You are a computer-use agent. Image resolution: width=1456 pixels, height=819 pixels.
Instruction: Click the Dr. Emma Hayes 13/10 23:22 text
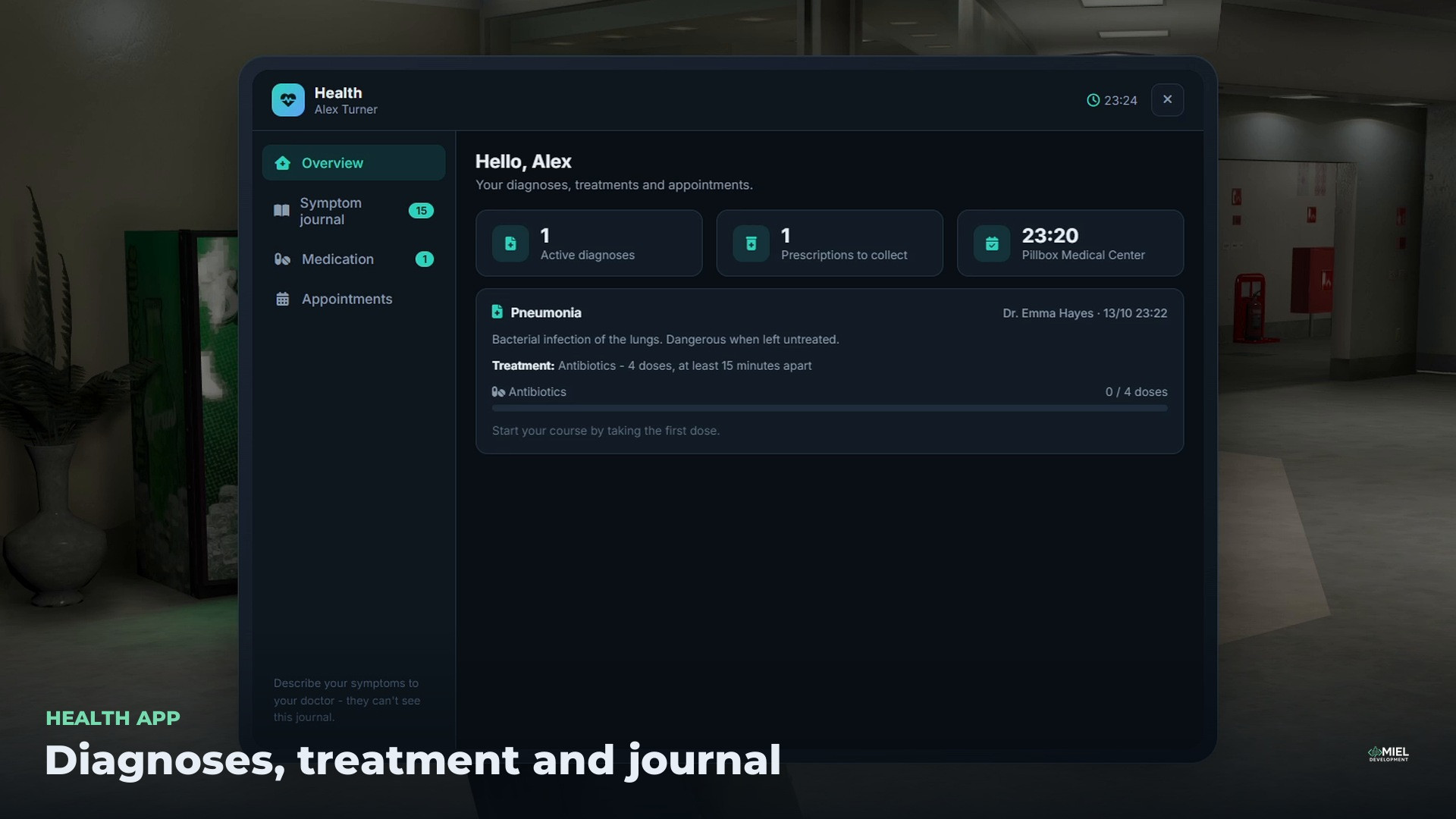[x=1084, y=313]
